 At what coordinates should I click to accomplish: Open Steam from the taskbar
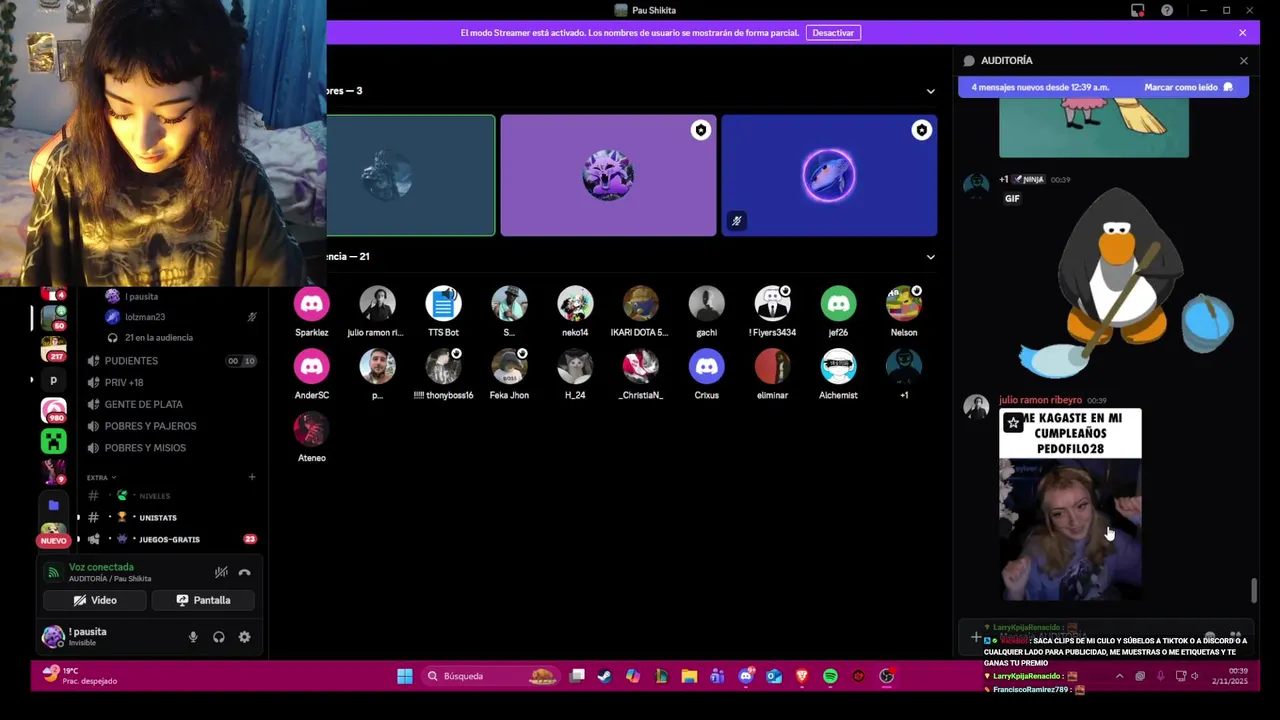pos(604,676)
